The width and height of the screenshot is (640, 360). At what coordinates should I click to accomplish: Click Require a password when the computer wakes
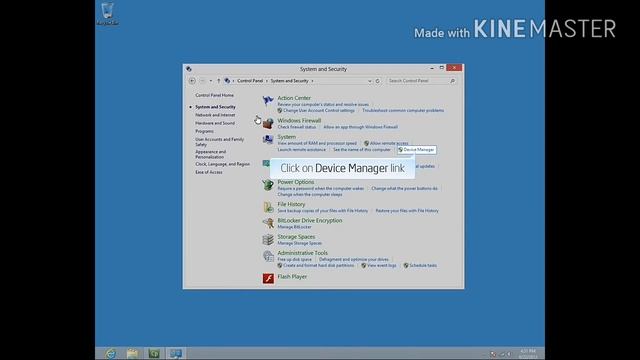pyautogui.click(x=321, y=189)
